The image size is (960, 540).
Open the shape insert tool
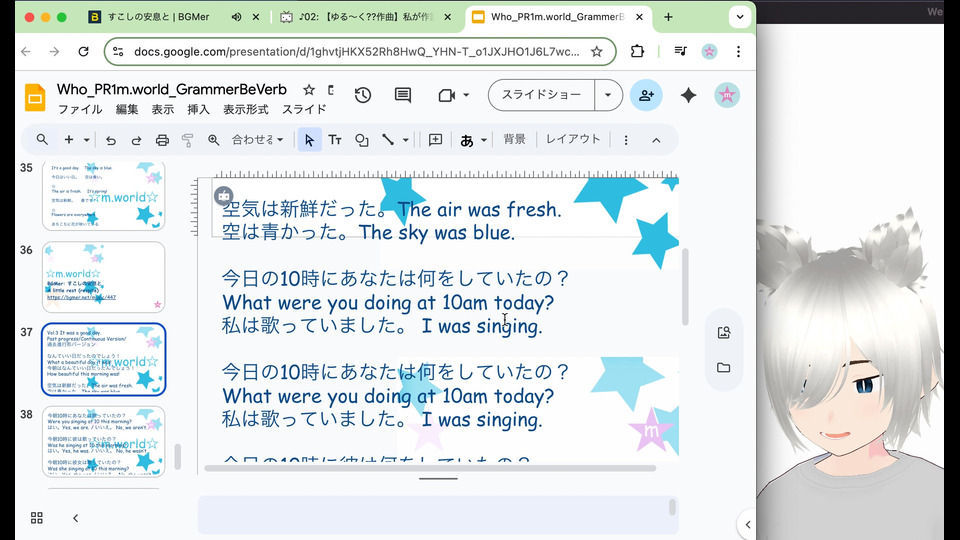(362, 140)
